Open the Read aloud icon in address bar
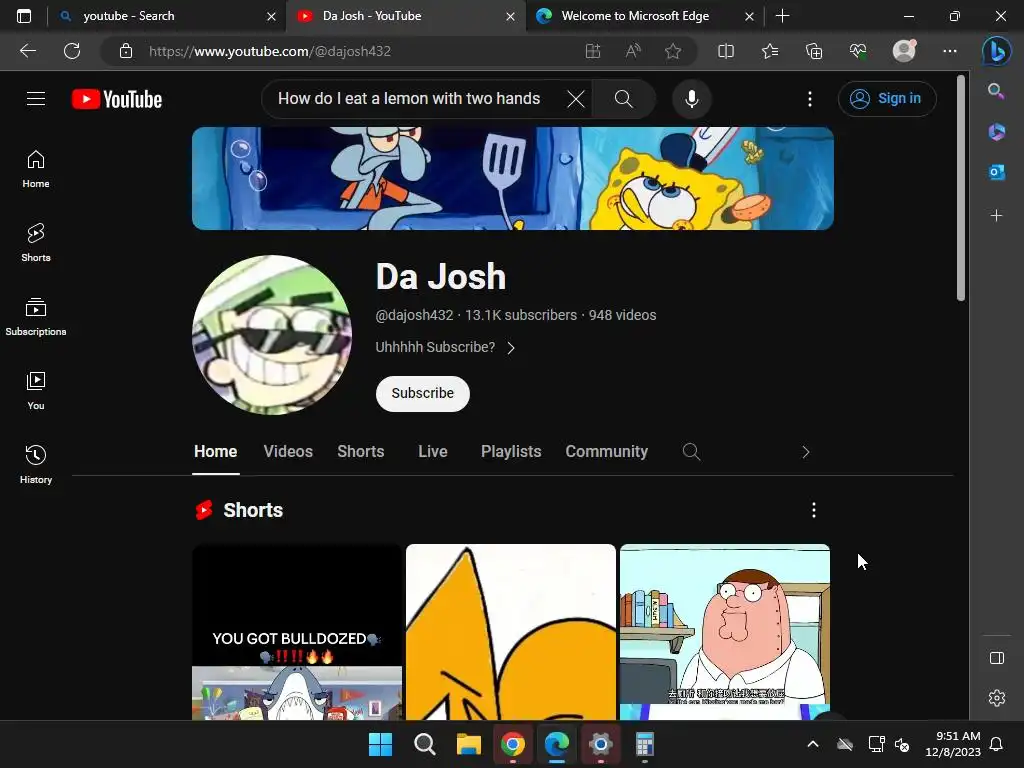This screenshot has height=768, width=1024. tap(633, 51)
